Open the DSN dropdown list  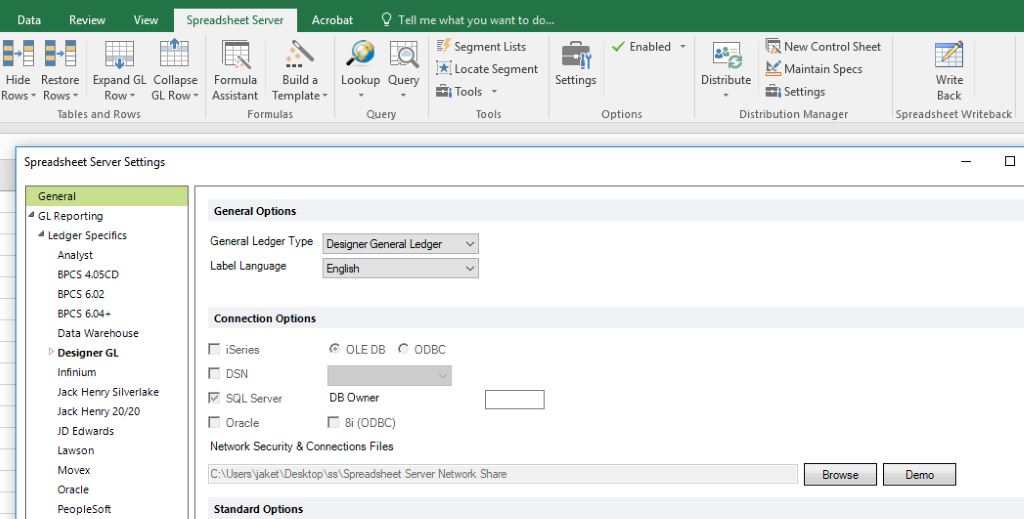click(389, 375)
